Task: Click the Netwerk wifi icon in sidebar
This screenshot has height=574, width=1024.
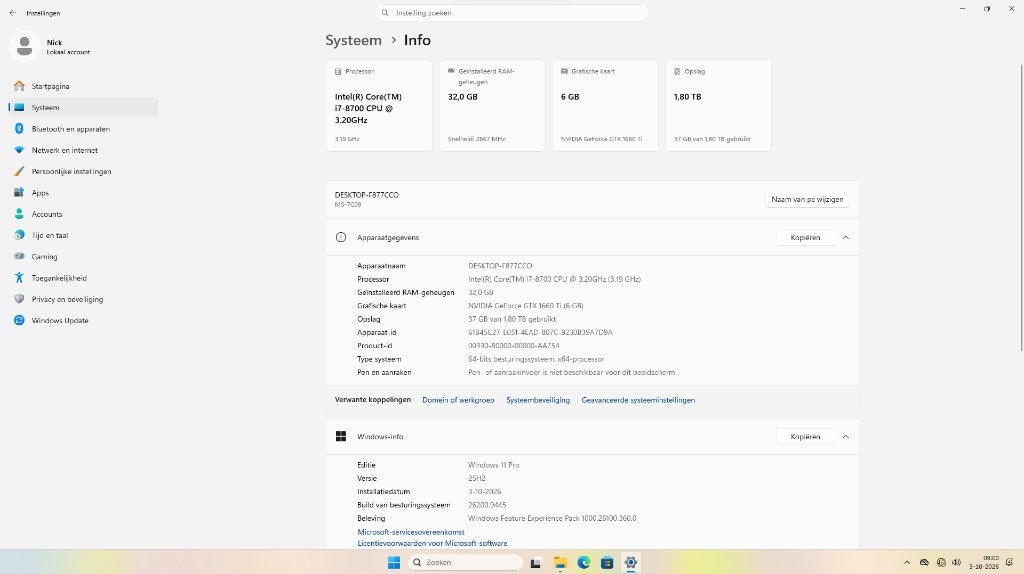Action: (19, 150)
